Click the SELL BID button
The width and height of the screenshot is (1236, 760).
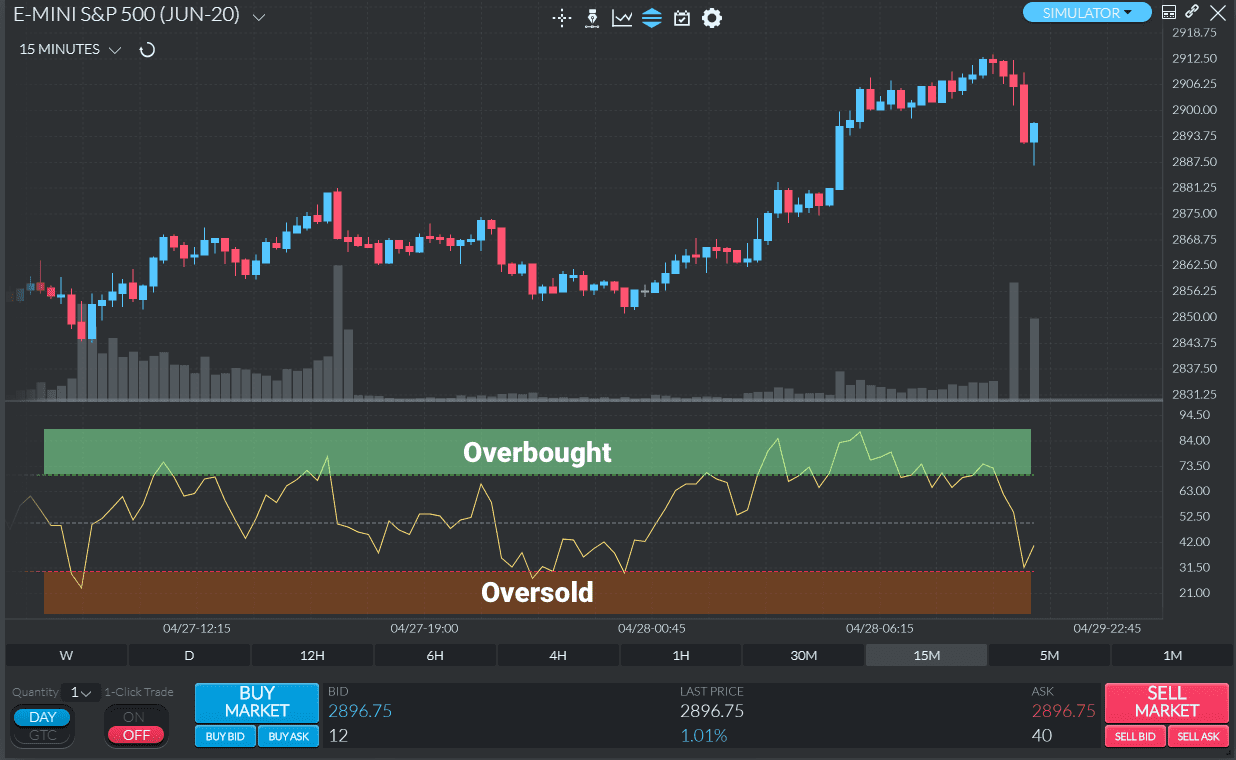pos(1135,736)
